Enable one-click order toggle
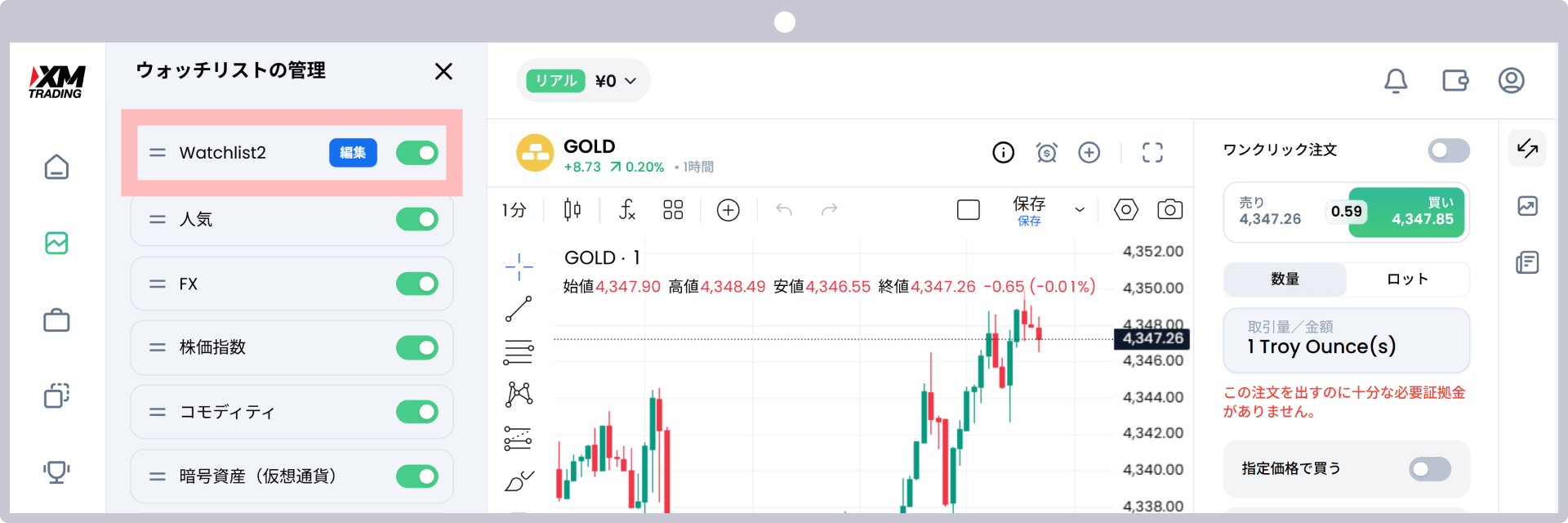 click(x=1449, y=150)
